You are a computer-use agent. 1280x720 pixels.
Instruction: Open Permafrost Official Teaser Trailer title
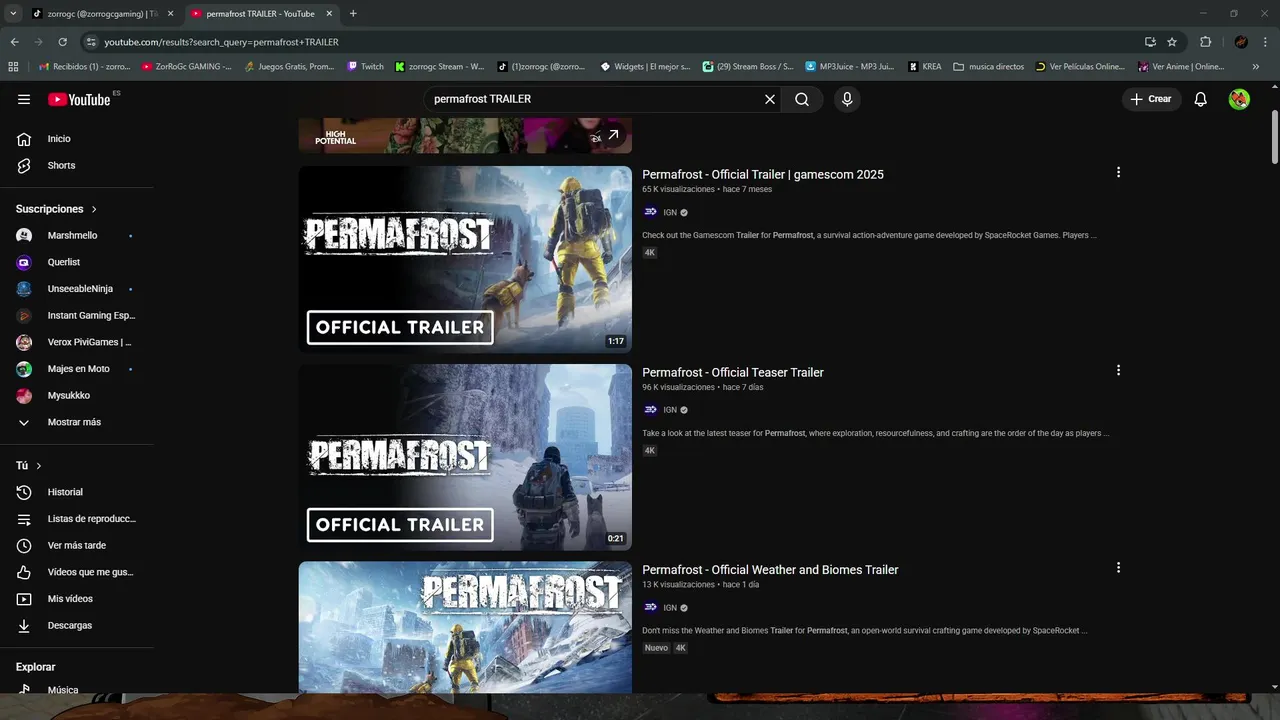click(x=733, y=372)
